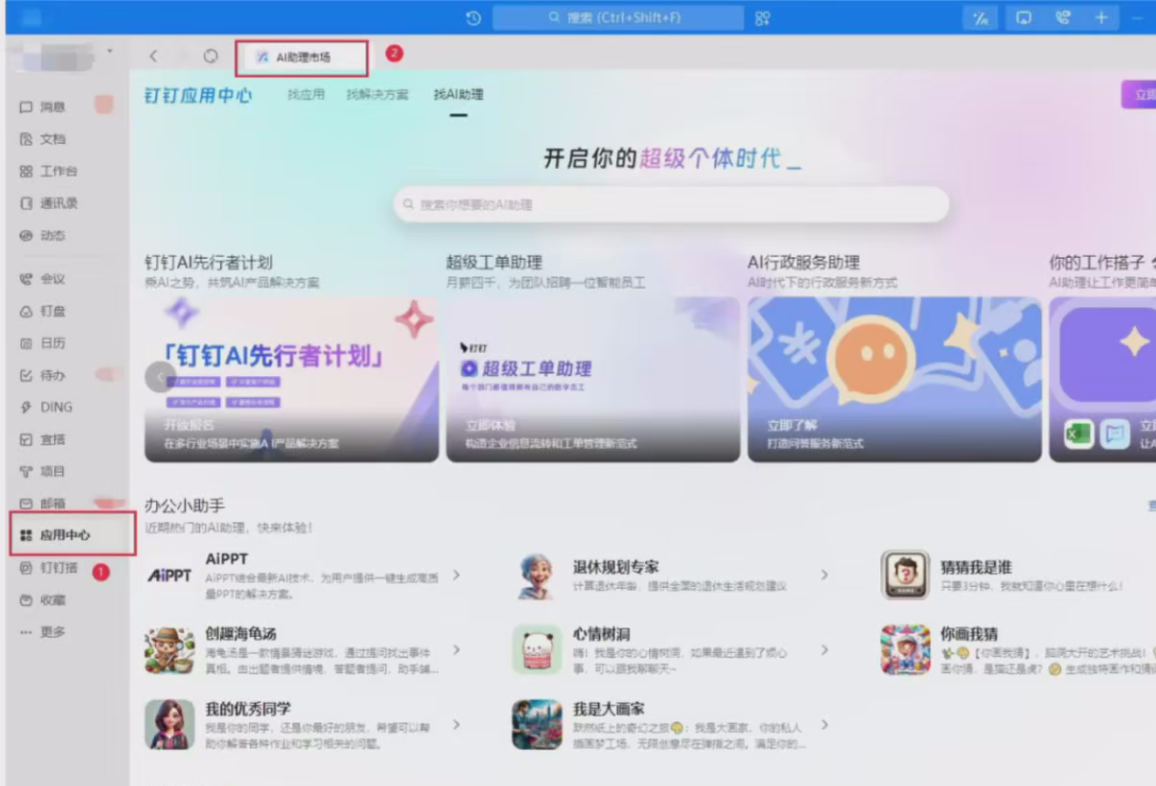Go back with the left arrow button
The image size is (1156, 786).
pyautogui.click(x=153, y=56)
